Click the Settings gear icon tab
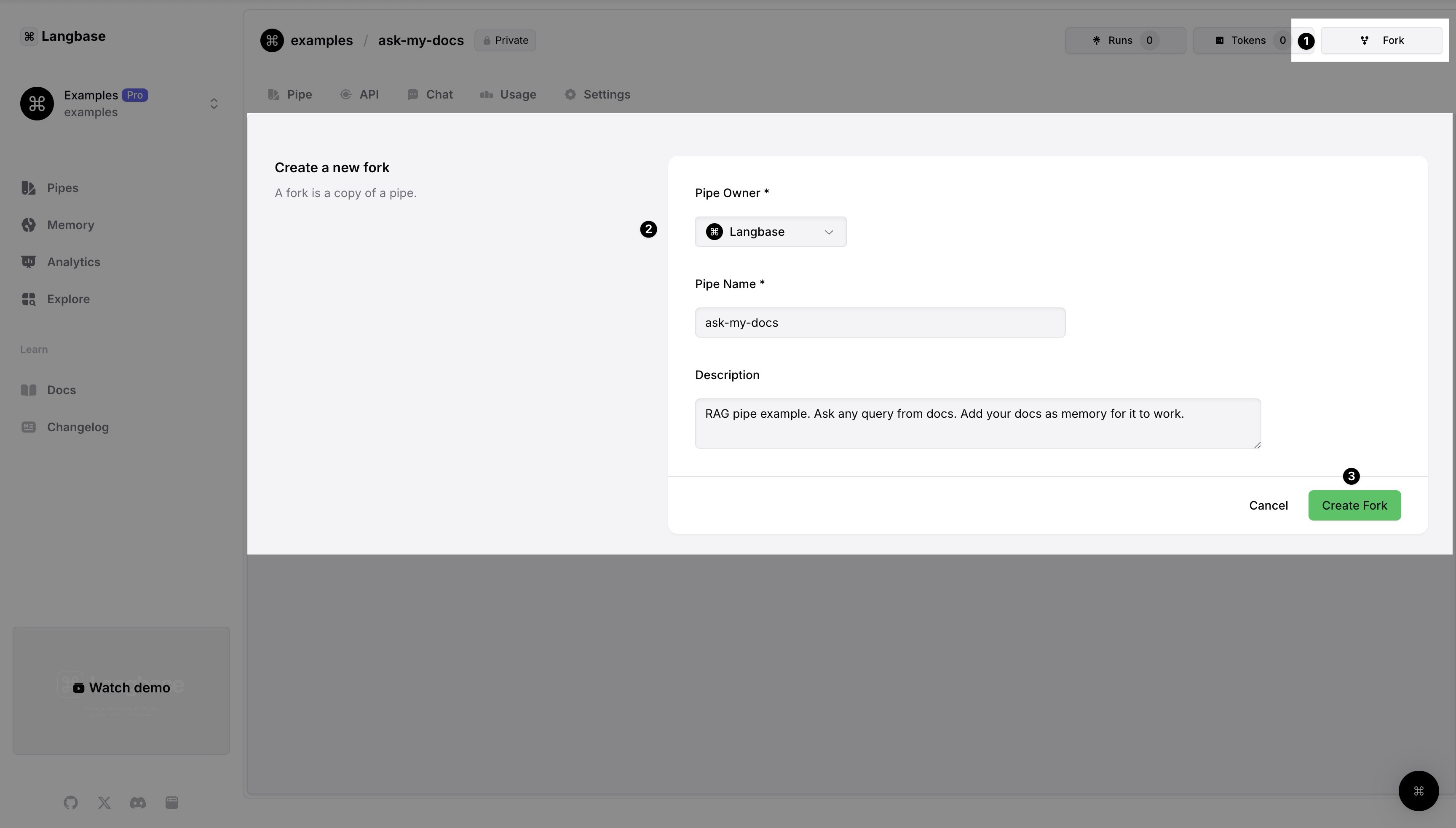Screen dimensions: 1456x828 (x=570, y=94)
